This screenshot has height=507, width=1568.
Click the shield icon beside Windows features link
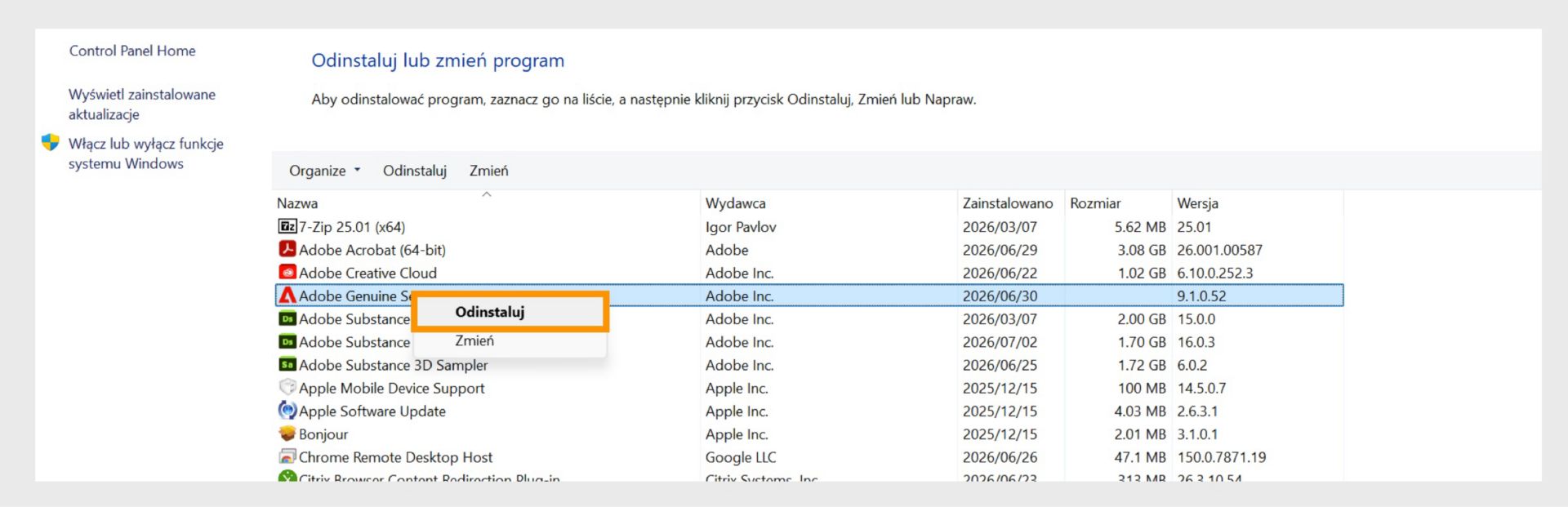(x=51, y=143)
